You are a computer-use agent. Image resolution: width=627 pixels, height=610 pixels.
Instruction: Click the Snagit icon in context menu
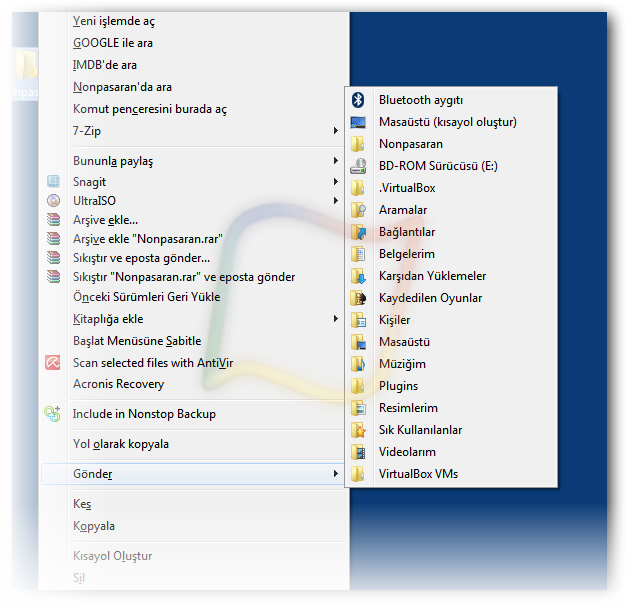[x=53, y=182]
